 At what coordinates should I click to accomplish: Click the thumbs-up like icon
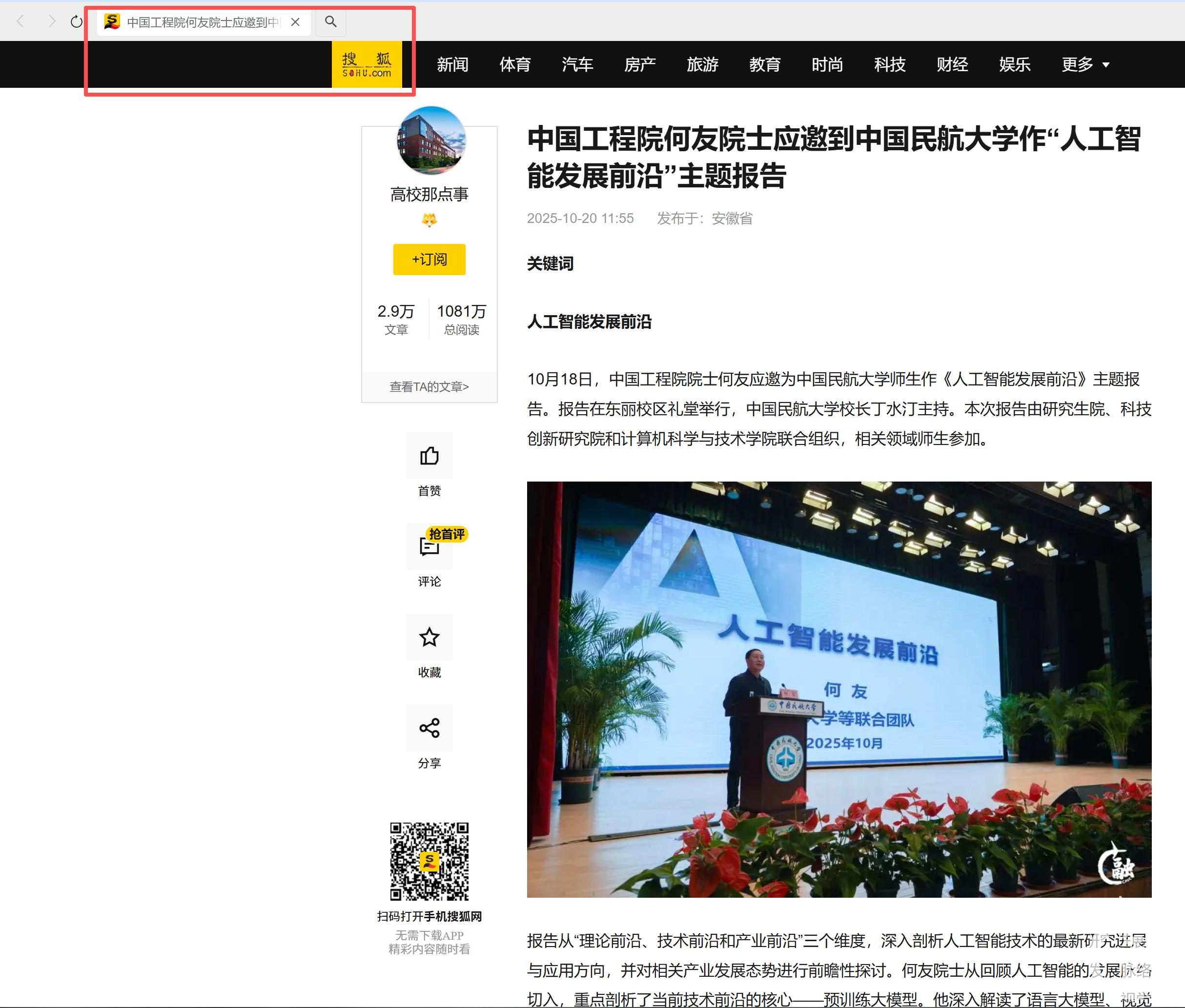(429, 455)
